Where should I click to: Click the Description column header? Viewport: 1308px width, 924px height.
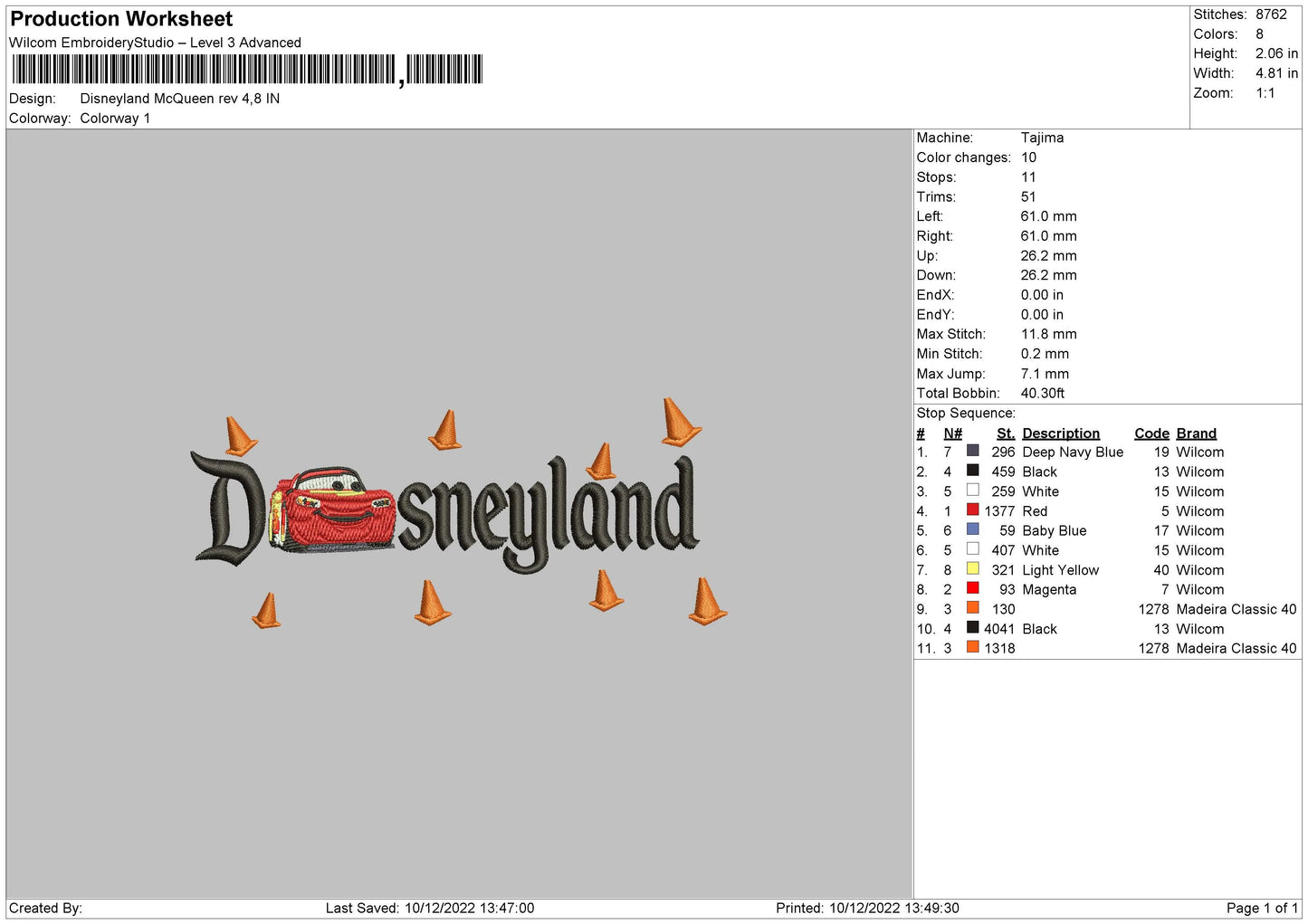coord(1061,433)
